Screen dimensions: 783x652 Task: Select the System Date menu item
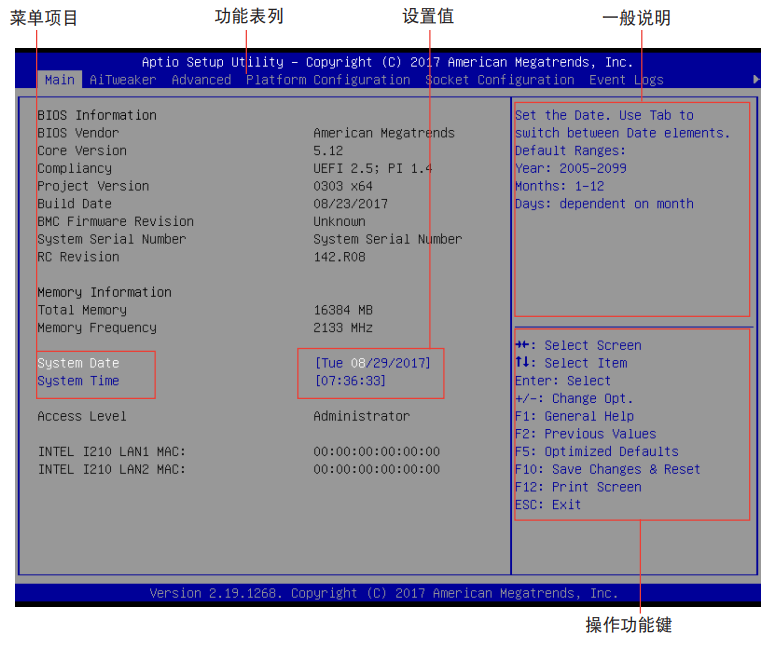(78, 363)
